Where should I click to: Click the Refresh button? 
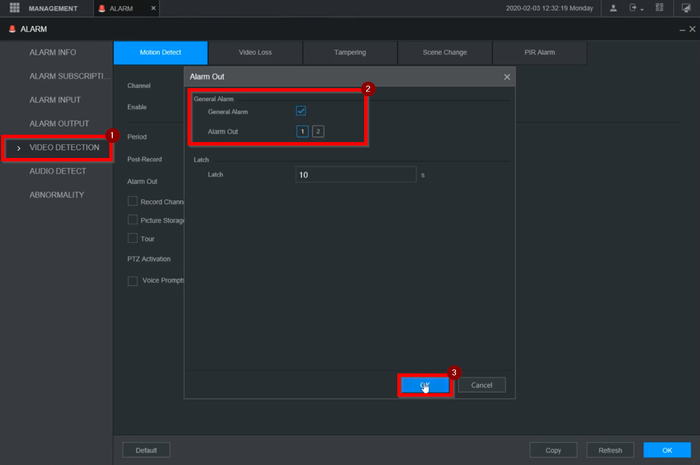coord(610,450)
